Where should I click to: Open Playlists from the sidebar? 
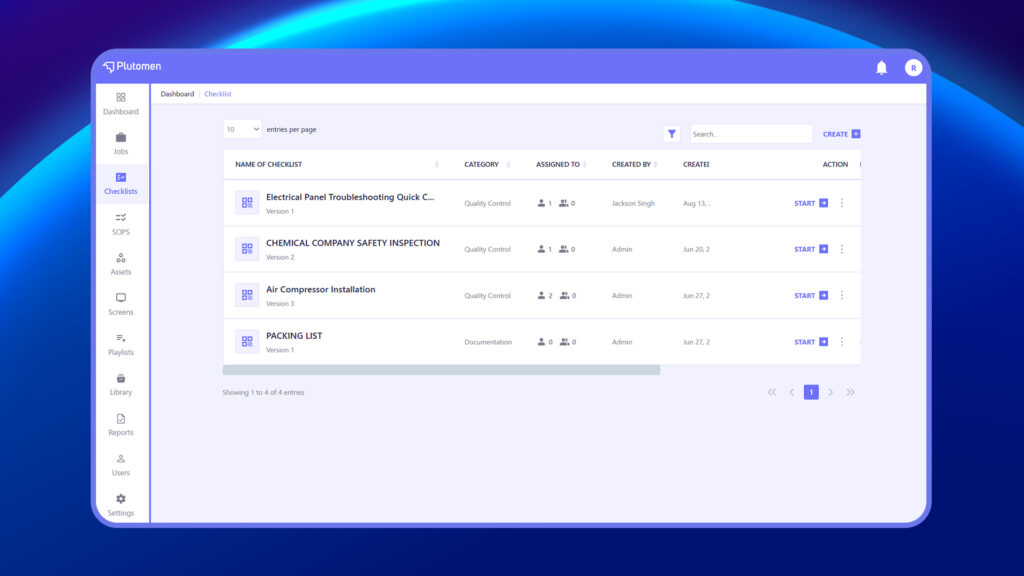coord(121,344)
